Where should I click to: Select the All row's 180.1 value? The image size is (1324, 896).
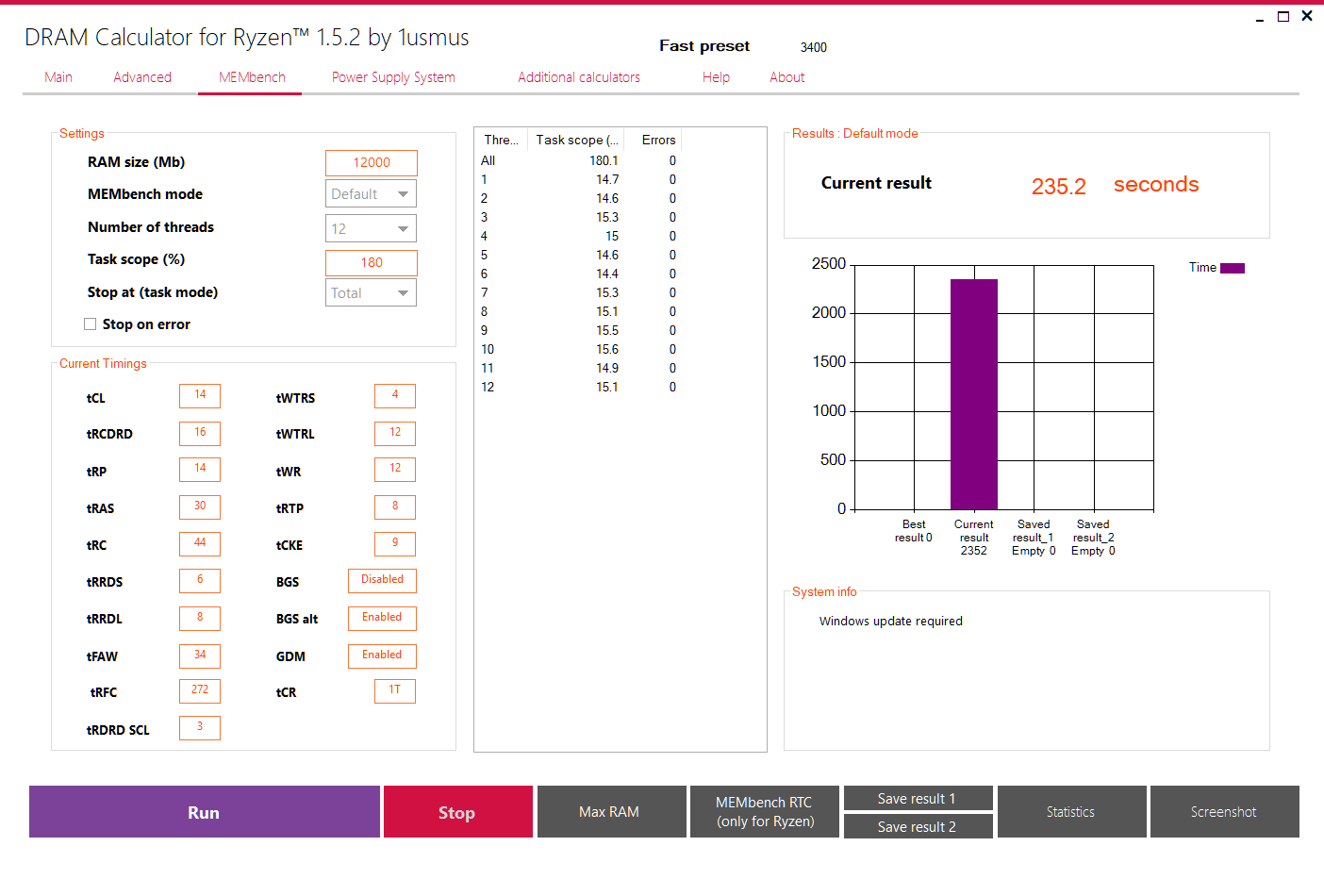(x=604, y=161)
